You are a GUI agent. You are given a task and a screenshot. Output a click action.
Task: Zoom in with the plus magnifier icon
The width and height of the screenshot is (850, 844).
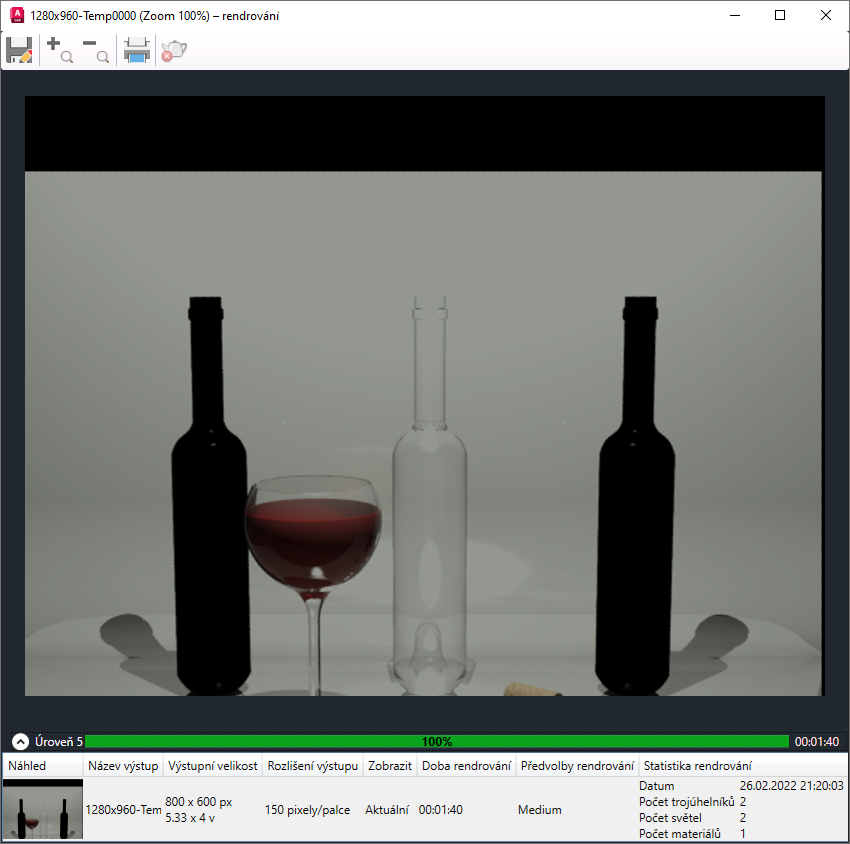[x=60, y=50]
